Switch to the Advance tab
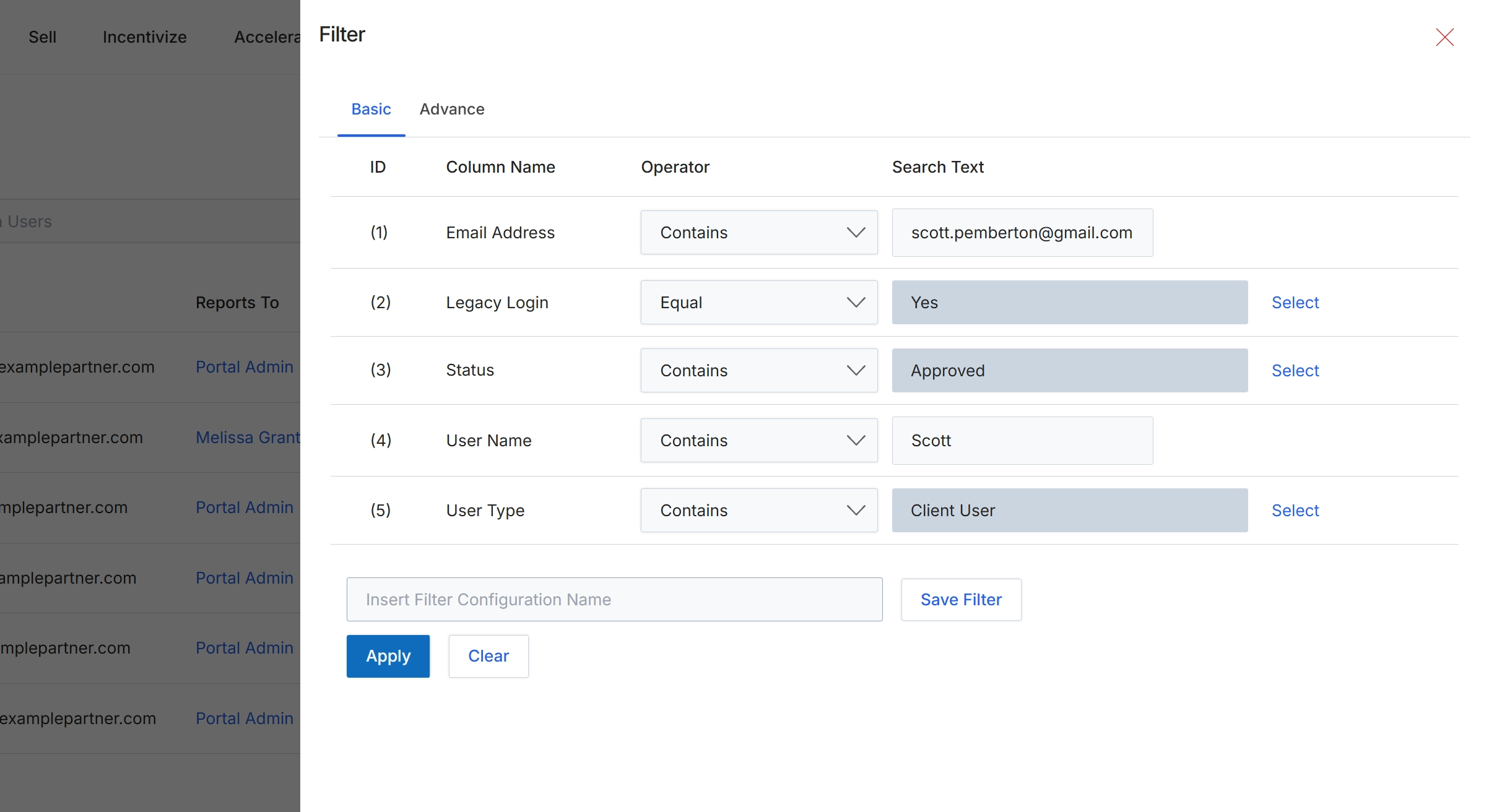Viewport: 1489px width, 812px height. click(x=452, y=109)
